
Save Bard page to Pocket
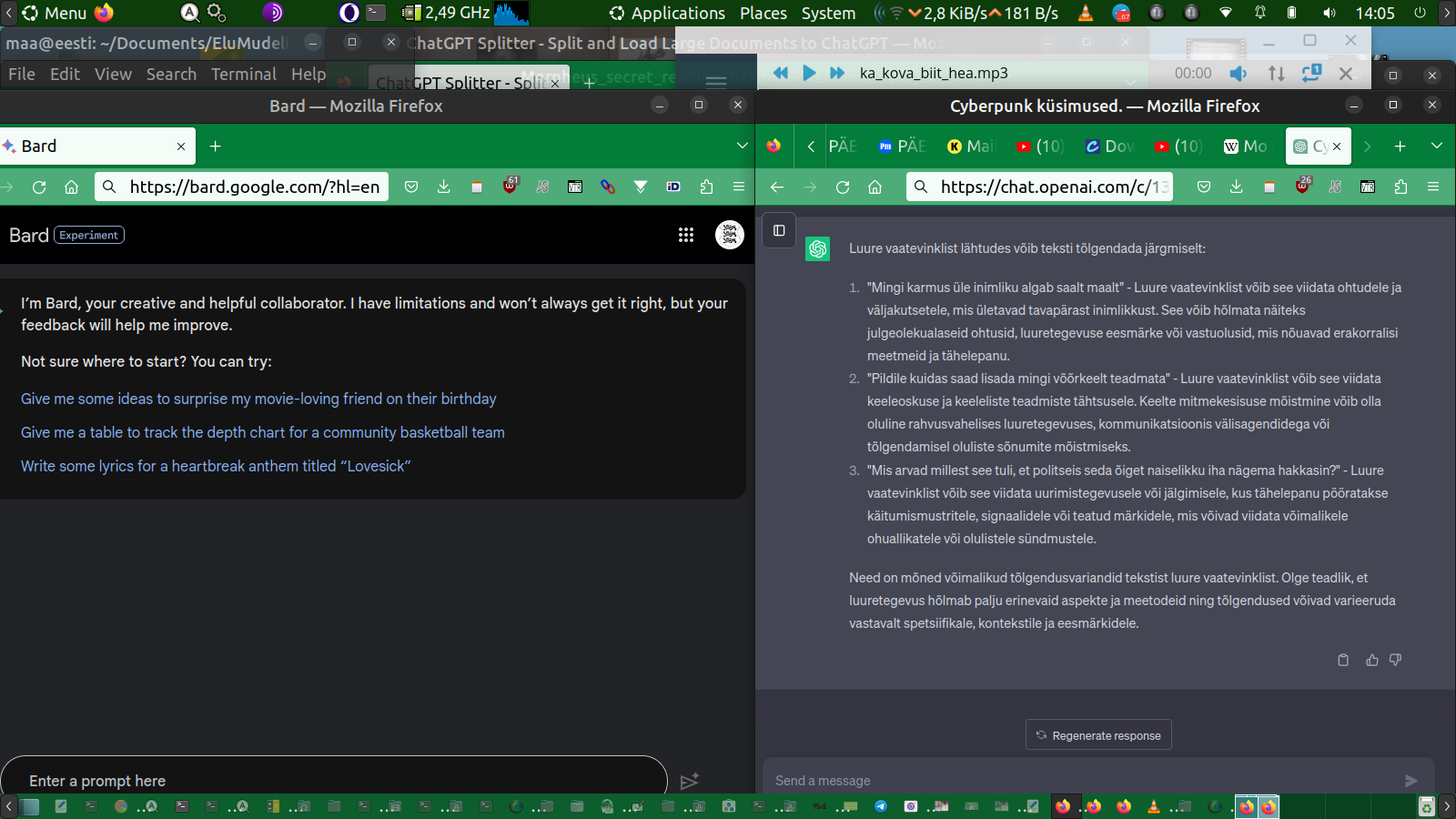pos(411,187)
